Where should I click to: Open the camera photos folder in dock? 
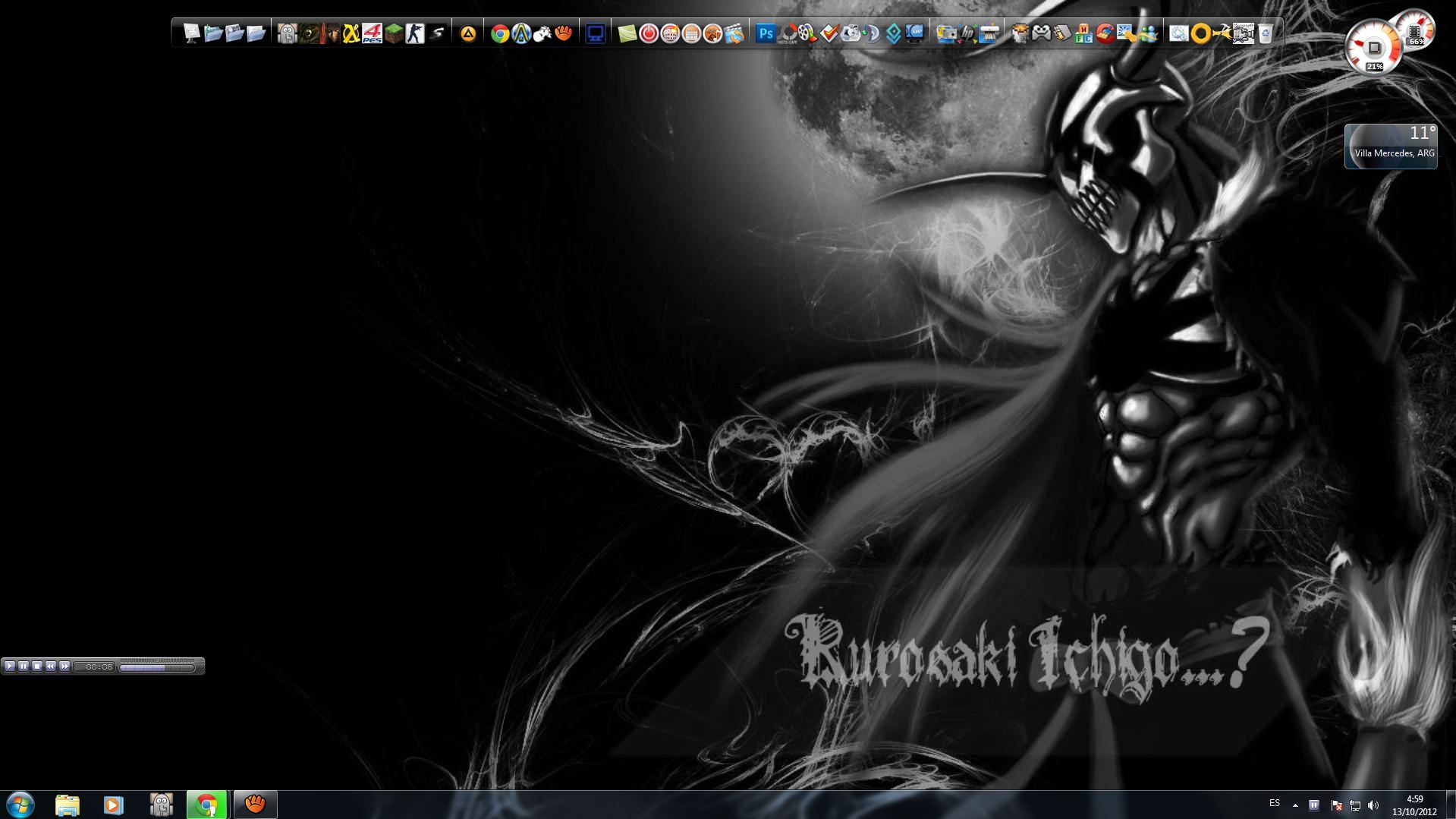945,33
